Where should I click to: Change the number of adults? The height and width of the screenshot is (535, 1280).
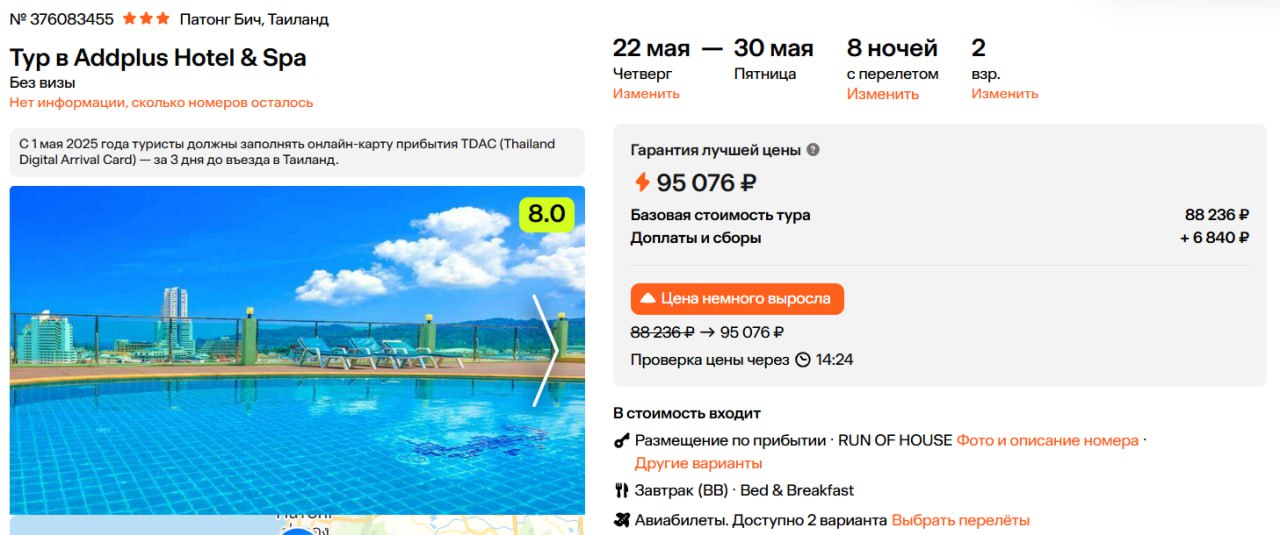1004,94
